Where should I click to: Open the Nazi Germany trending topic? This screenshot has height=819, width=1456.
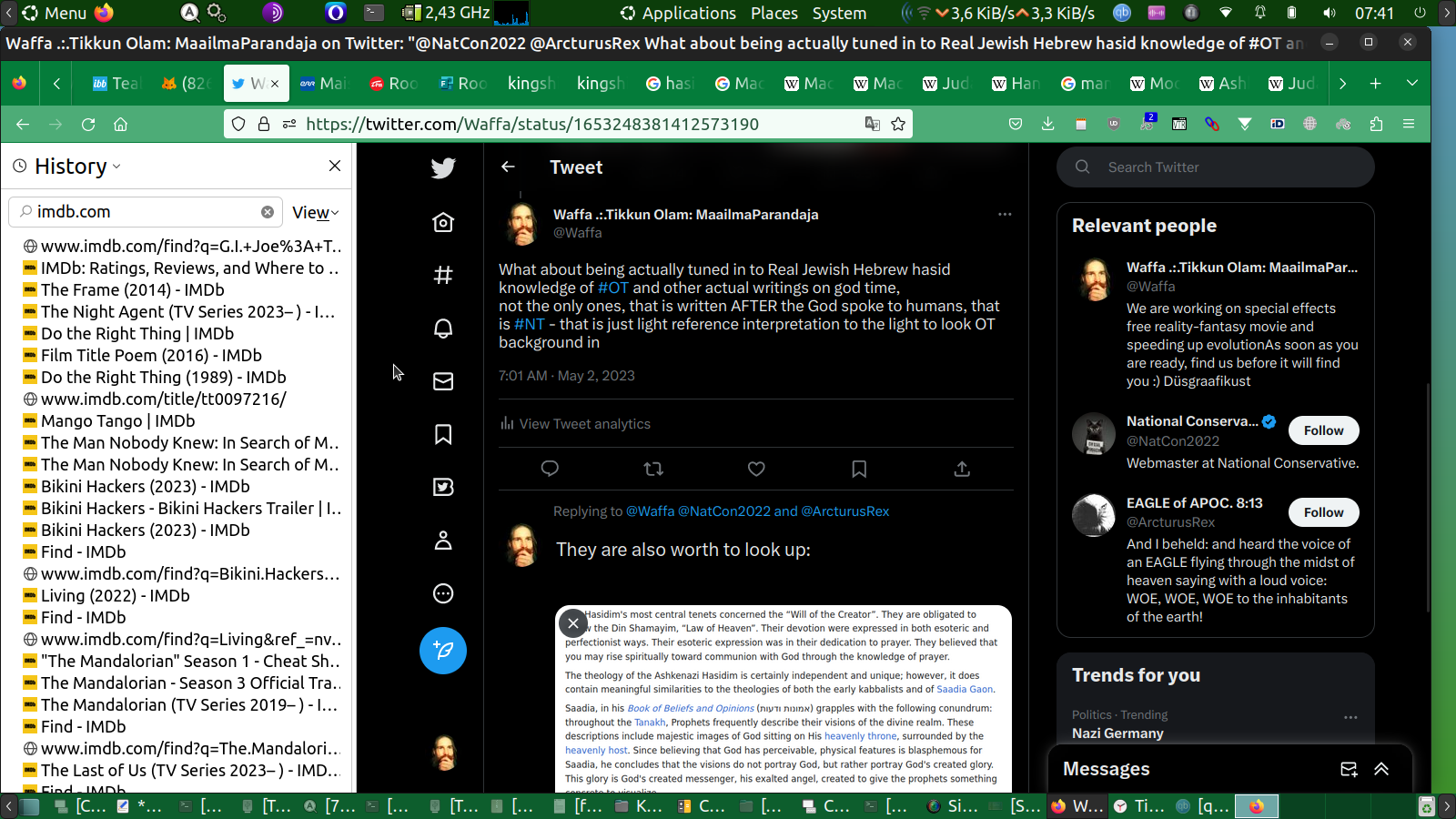click(x=1117, y=733)
